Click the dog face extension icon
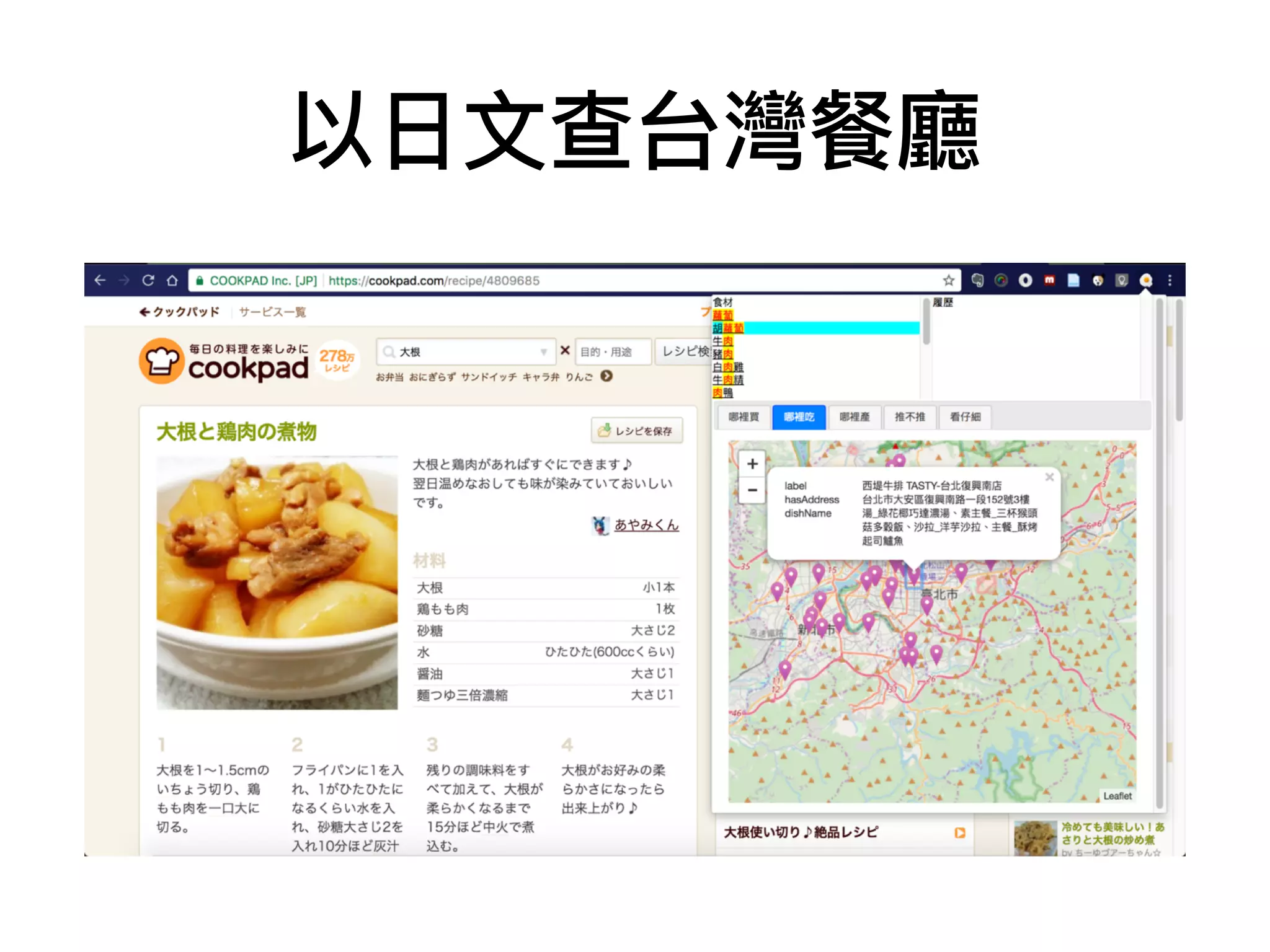 (1098, 281)
